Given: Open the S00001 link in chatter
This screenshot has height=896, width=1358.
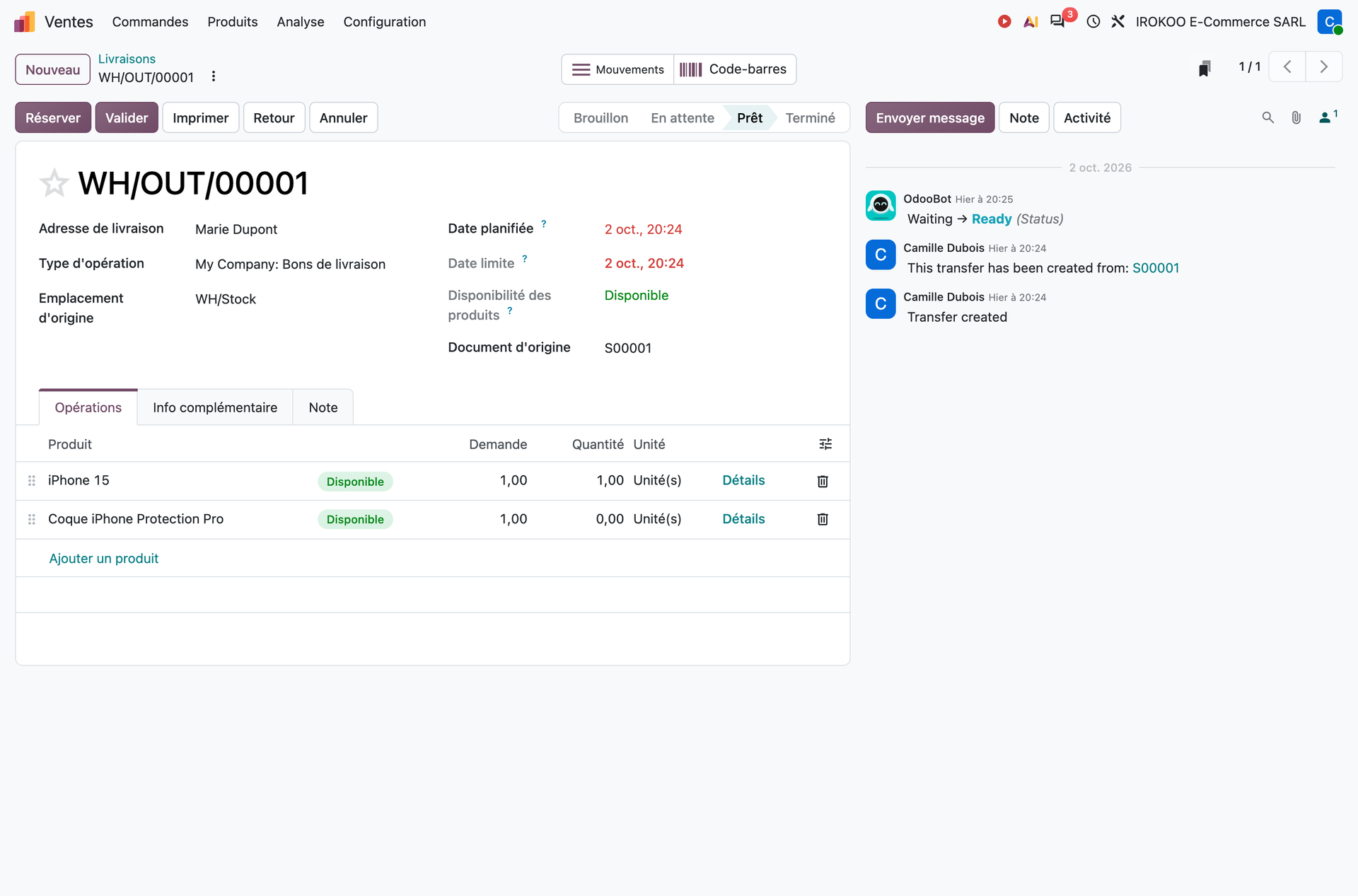Looking at the screenshot, I should (1156, 268).
